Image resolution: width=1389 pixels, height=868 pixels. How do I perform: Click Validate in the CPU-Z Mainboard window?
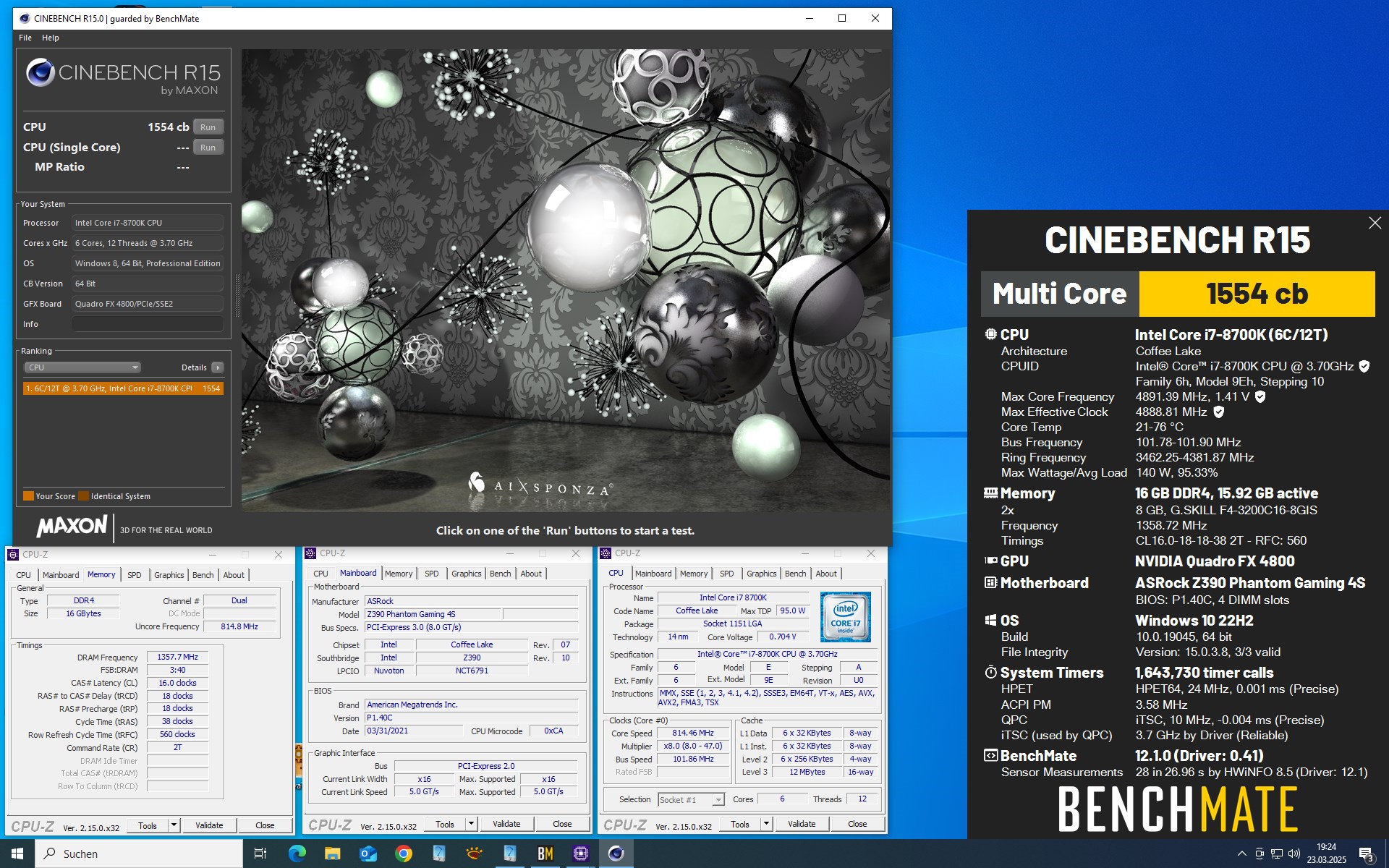(x=506, y=824)
